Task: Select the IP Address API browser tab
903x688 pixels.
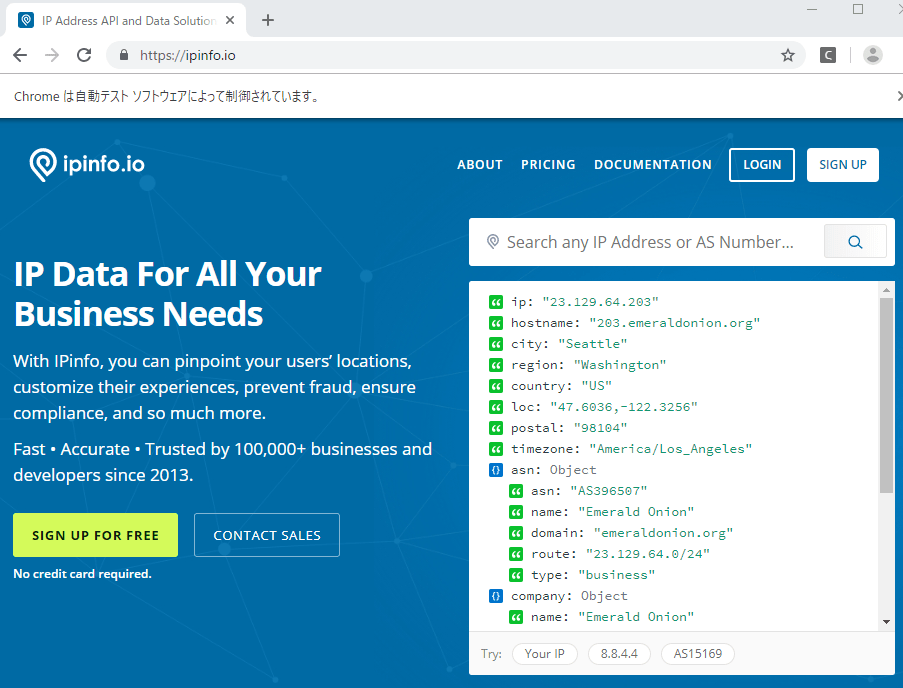Action: (x=126, y=20)
